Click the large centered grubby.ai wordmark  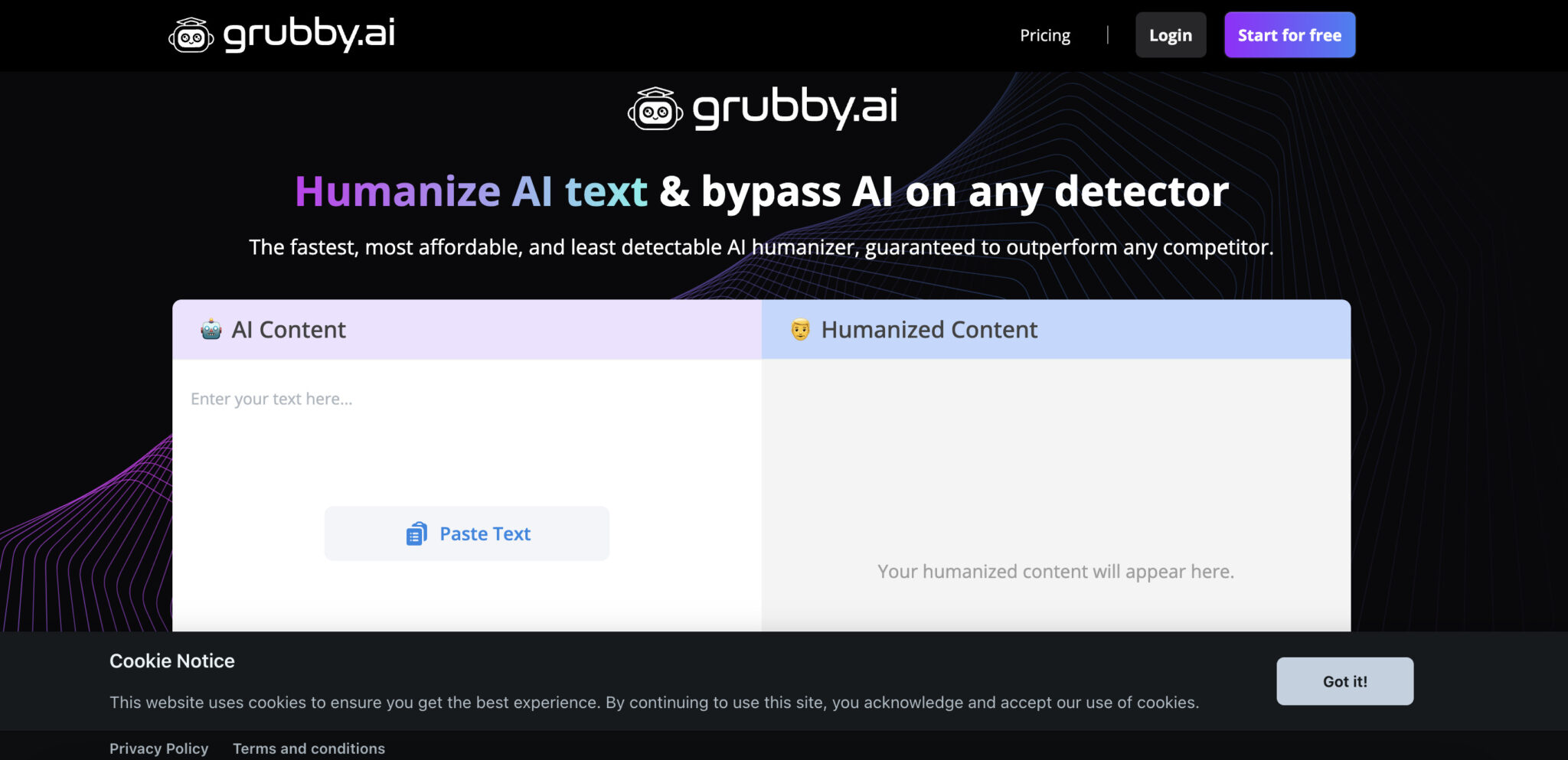pos(795,108)
